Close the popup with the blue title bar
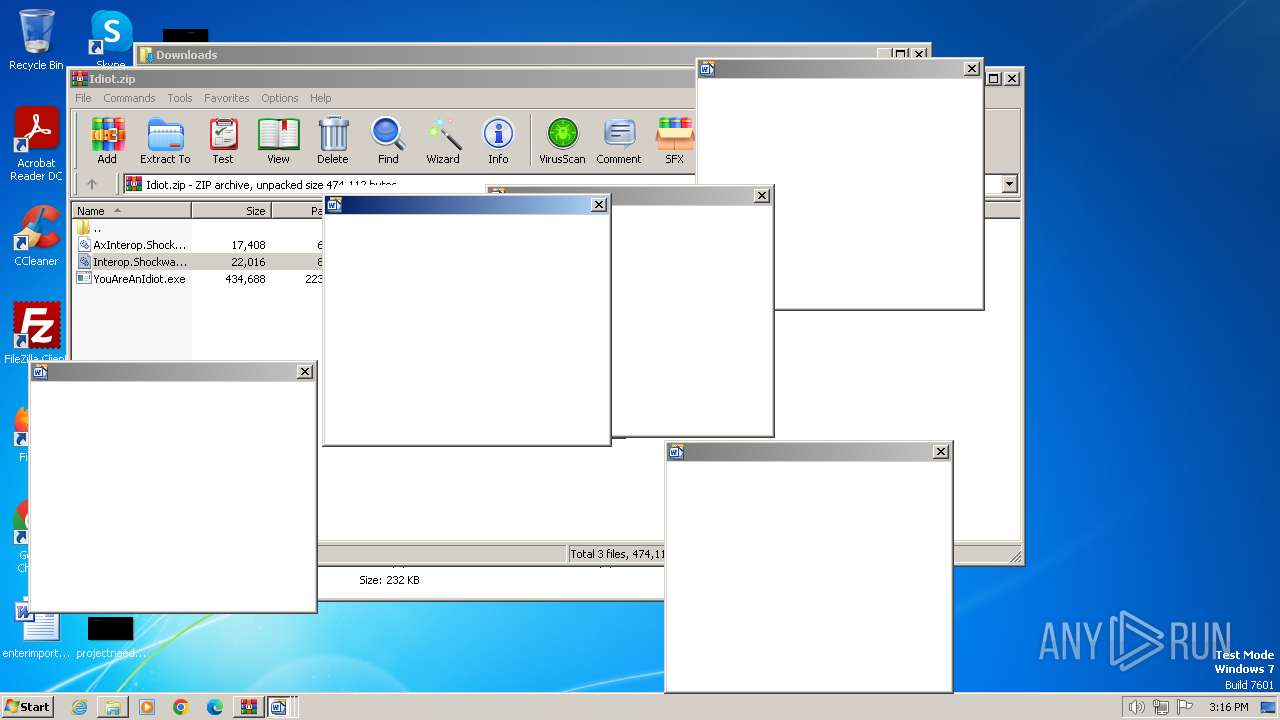Viewport: 1280px width, 720px height. click(x=599, y=205)
